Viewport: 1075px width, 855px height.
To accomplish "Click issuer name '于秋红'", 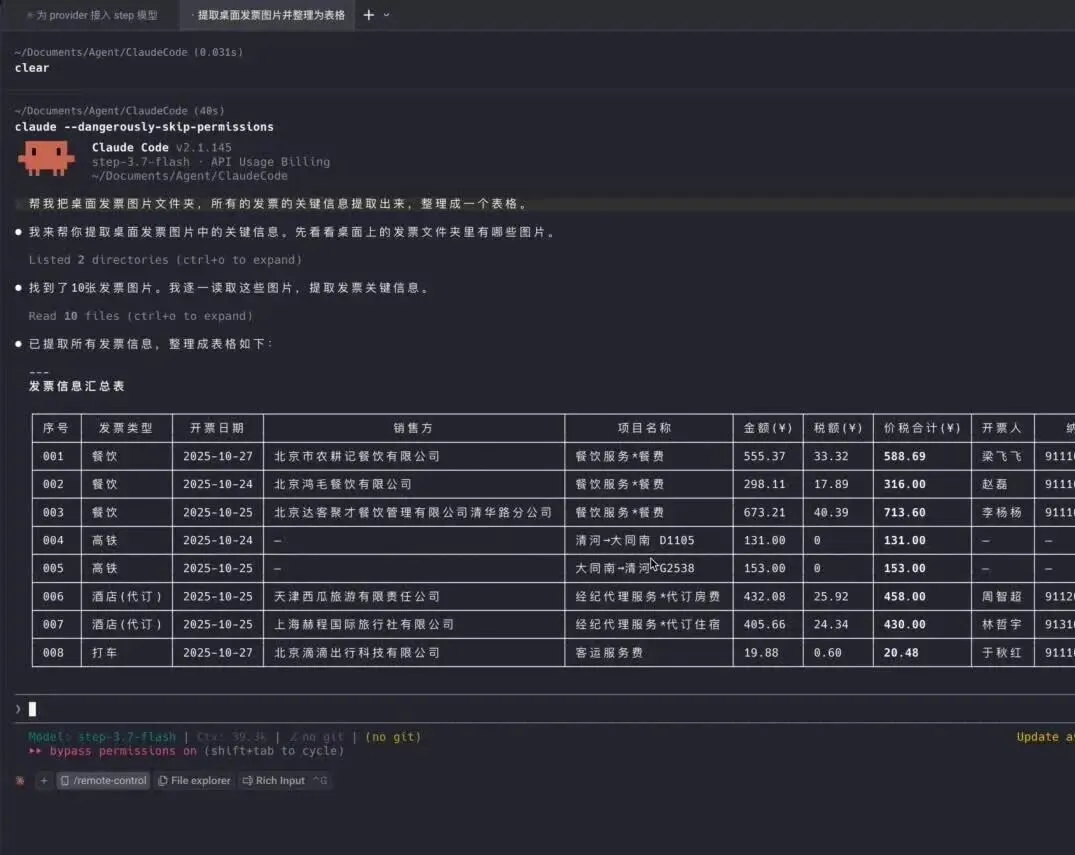I will pos(1002,653).
